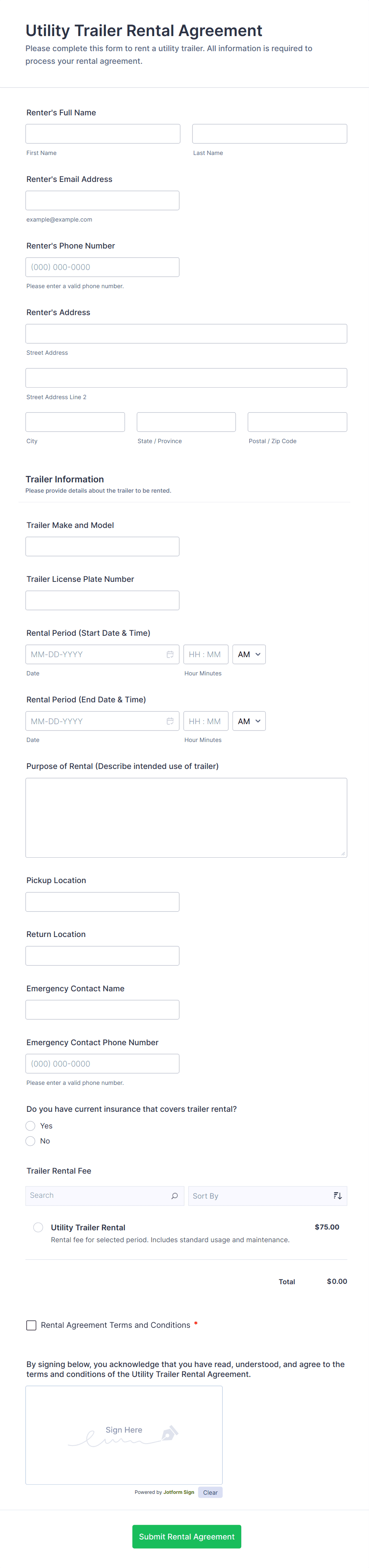This screenshot has height=1568, width=369.
Task: Check Rental Agreement Terms and Conditions box
Action: coord(32,1325)
